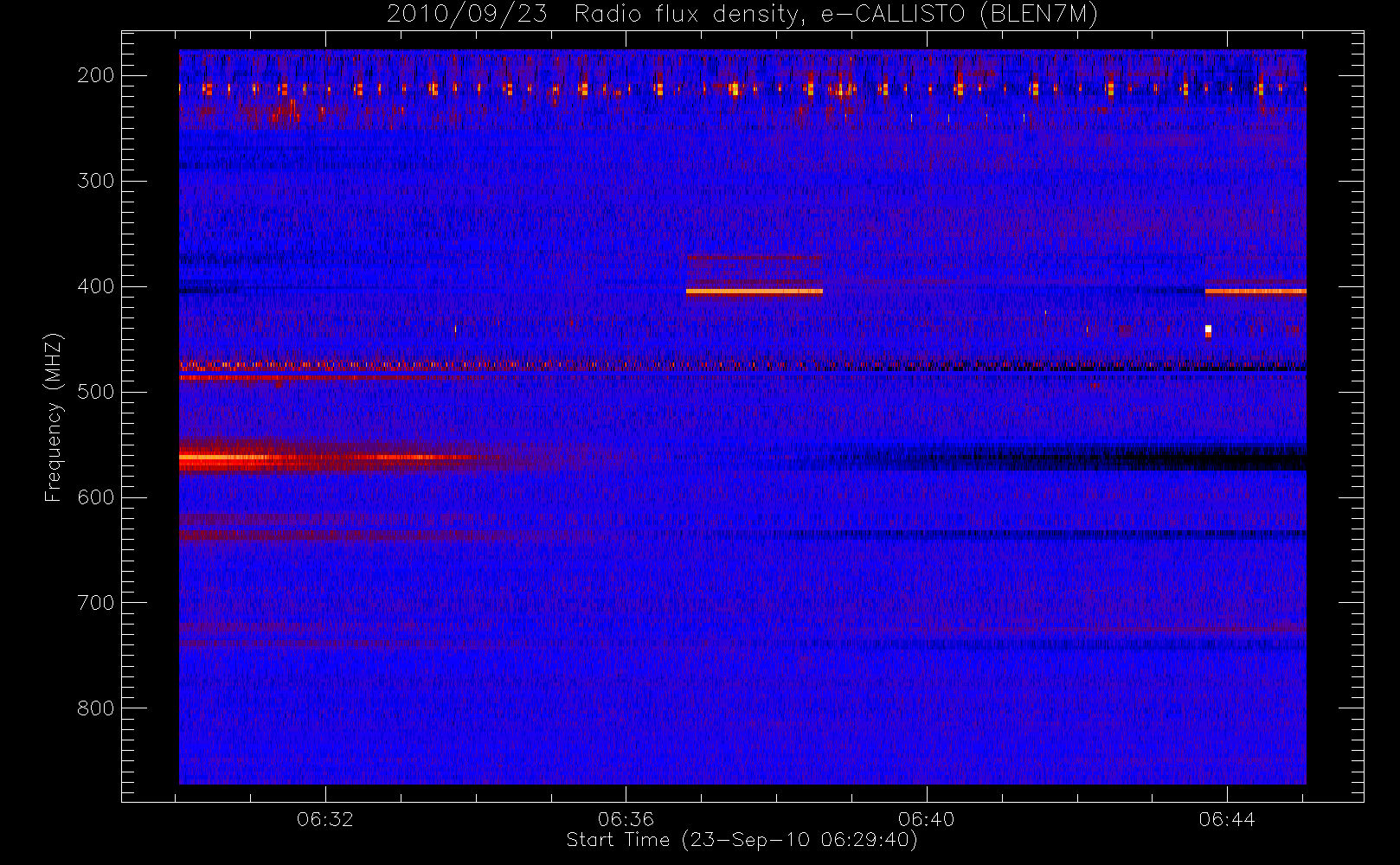Click the 300 frequency tick label

[96, 181]
